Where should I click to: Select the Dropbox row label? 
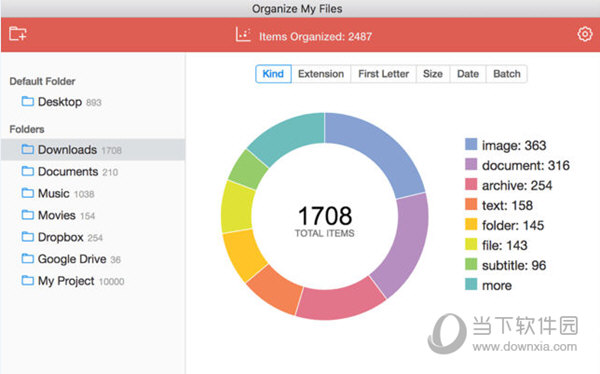coord(60,237)
